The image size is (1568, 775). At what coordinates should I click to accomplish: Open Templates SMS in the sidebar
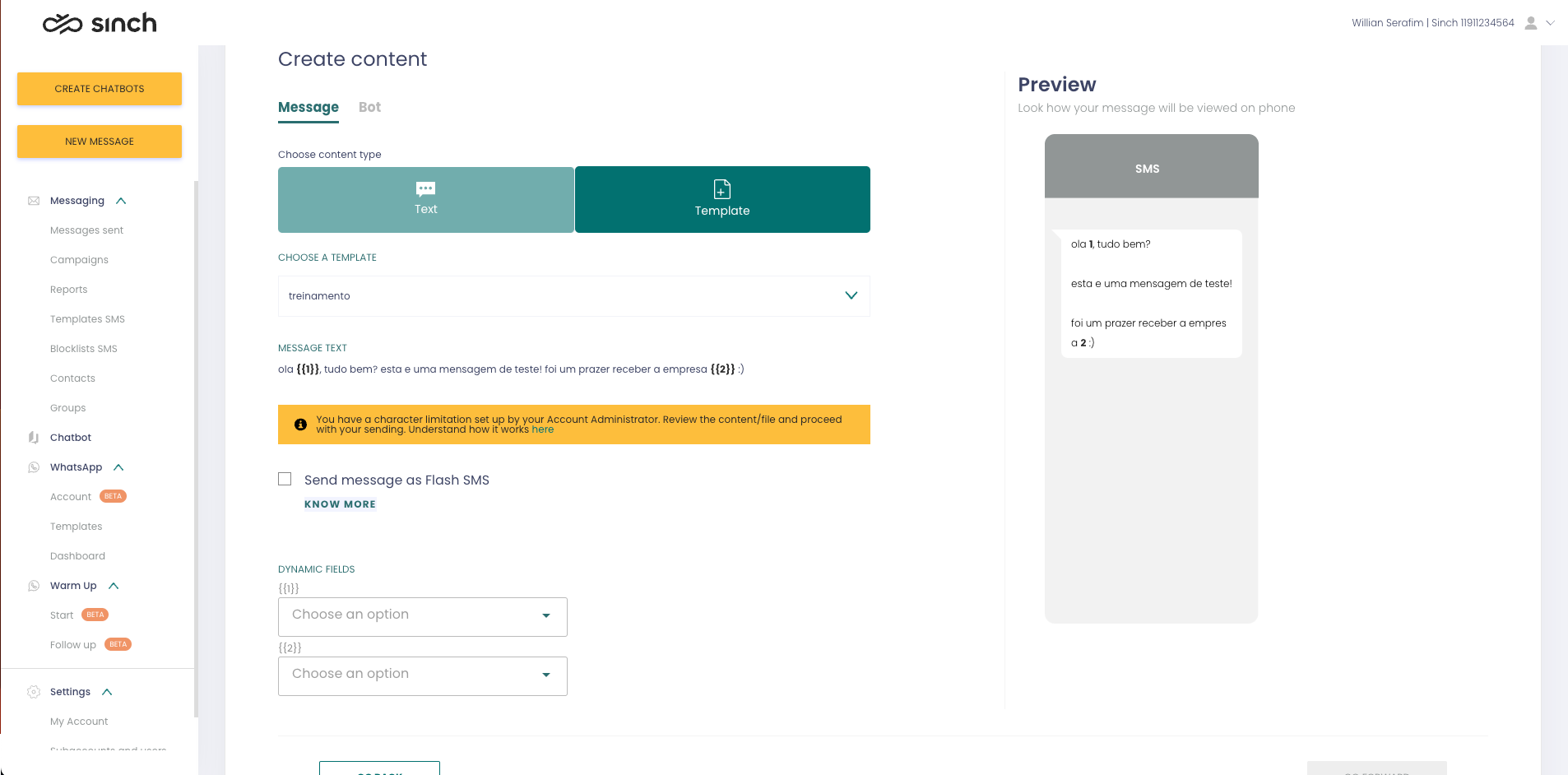pos(87,319)
